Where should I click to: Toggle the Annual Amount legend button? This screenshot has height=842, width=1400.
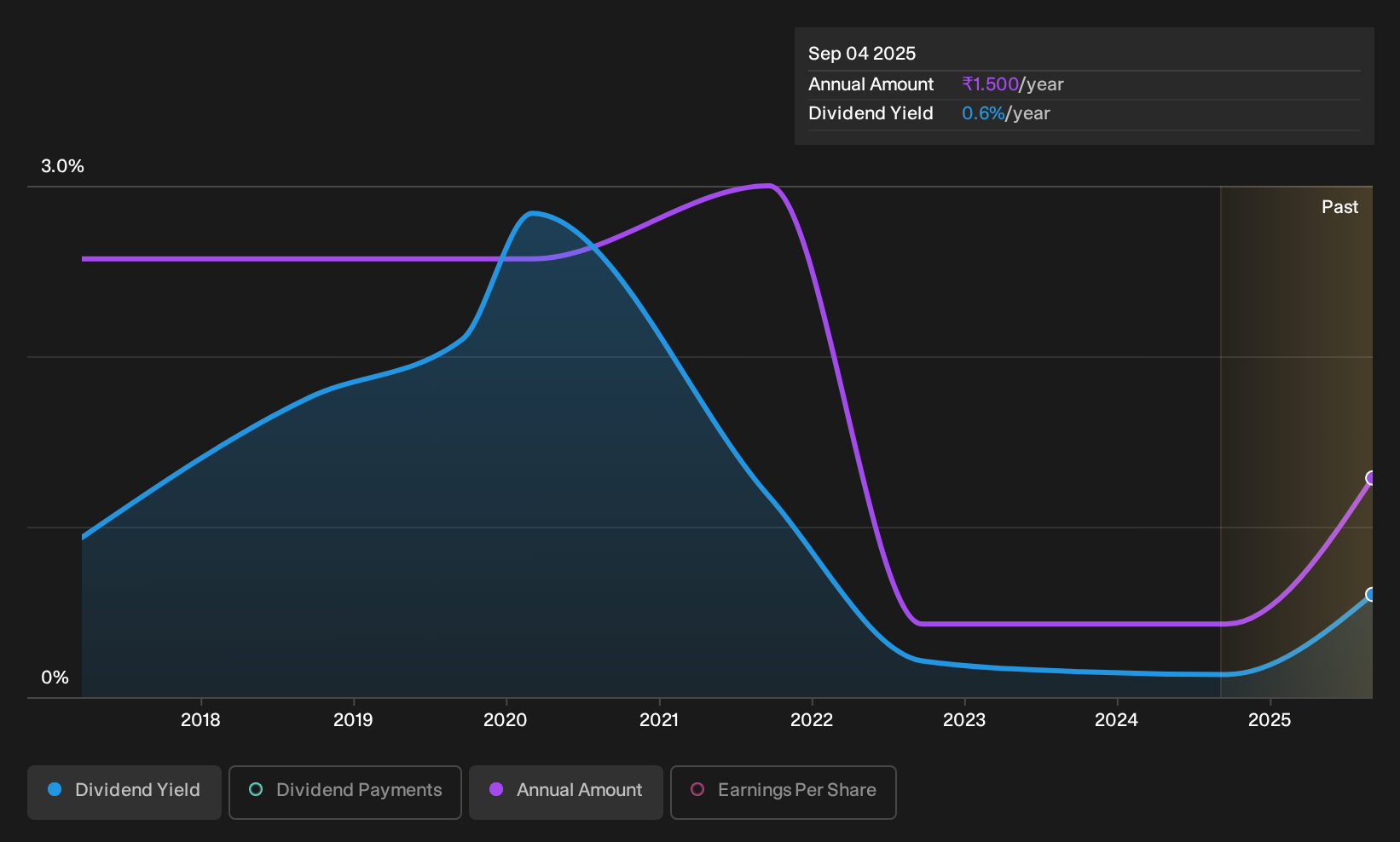click(566, 792)
